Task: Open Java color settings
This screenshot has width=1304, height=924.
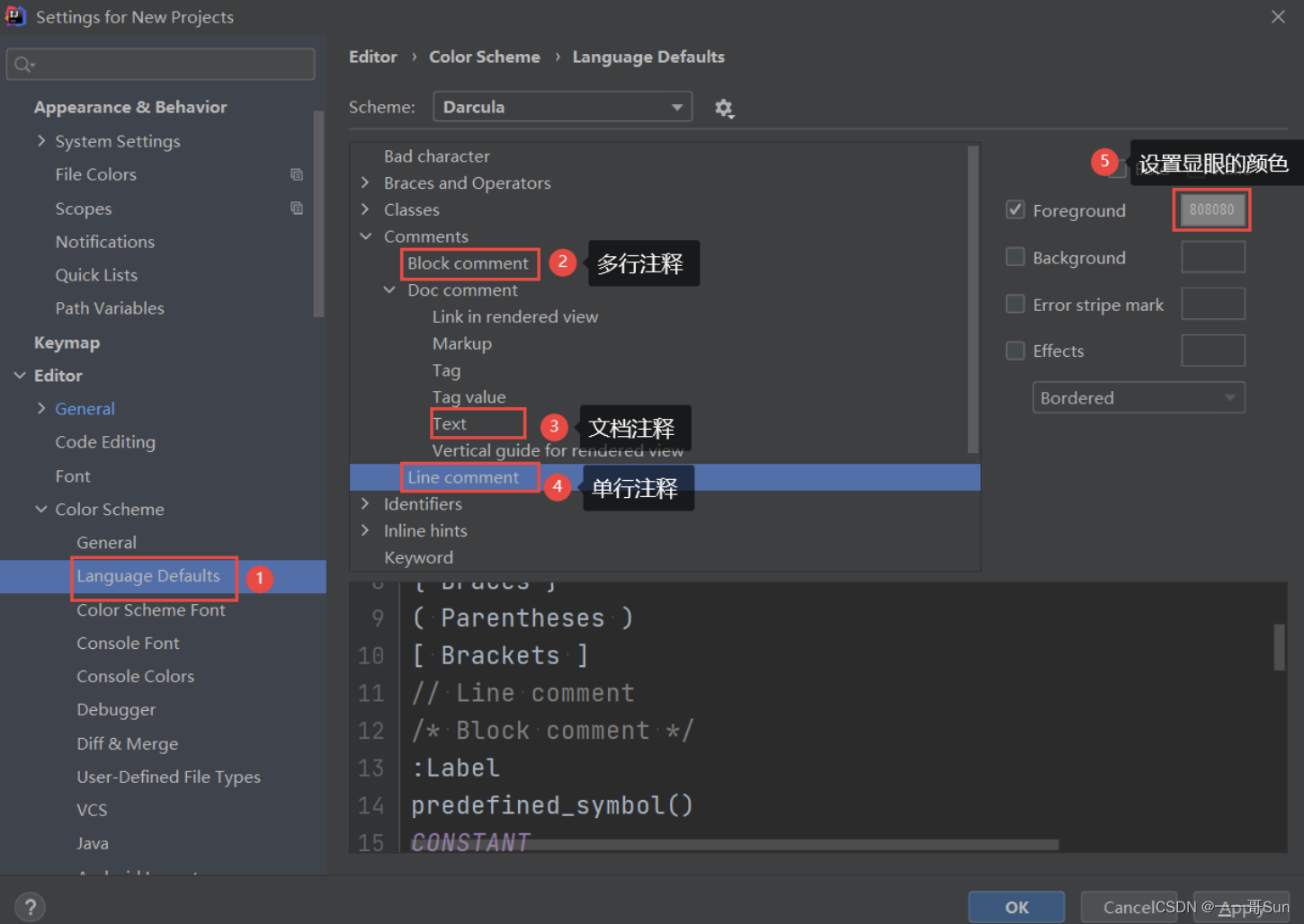Action: pyautogui.click(x=93, y=844)
